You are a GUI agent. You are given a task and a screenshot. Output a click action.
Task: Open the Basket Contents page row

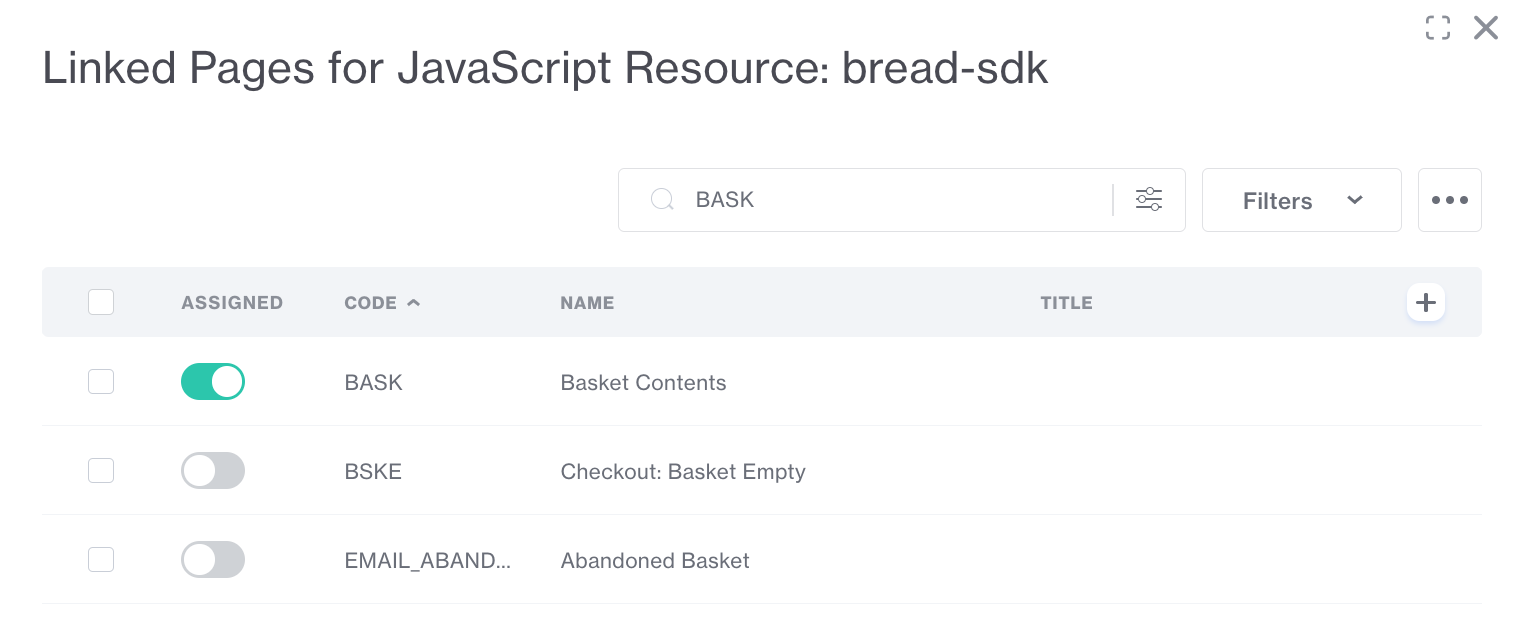(643, 383)
